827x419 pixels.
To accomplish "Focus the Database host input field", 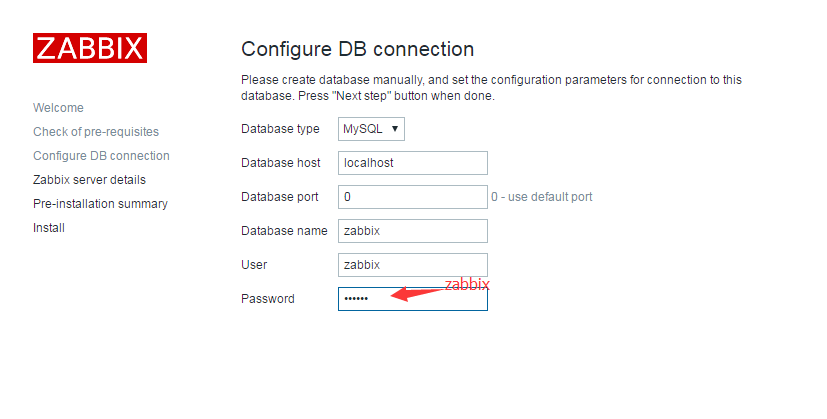I will (x=412, y=163).
